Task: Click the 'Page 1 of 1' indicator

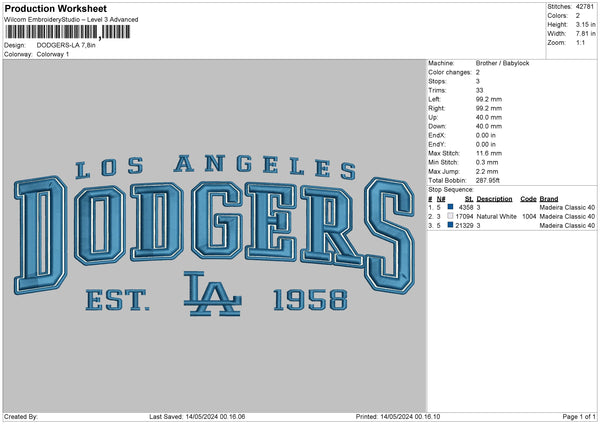Action: click(x=579, y=417)
